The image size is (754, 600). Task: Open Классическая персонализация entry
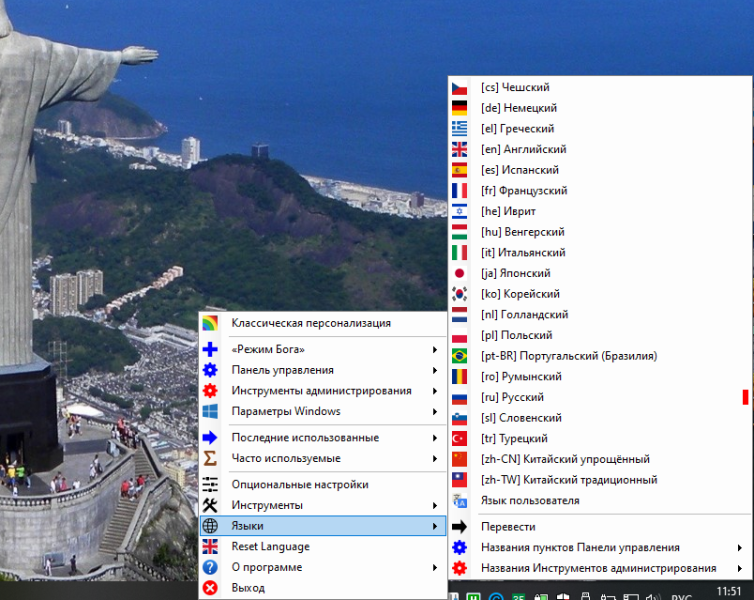point(323,323)
